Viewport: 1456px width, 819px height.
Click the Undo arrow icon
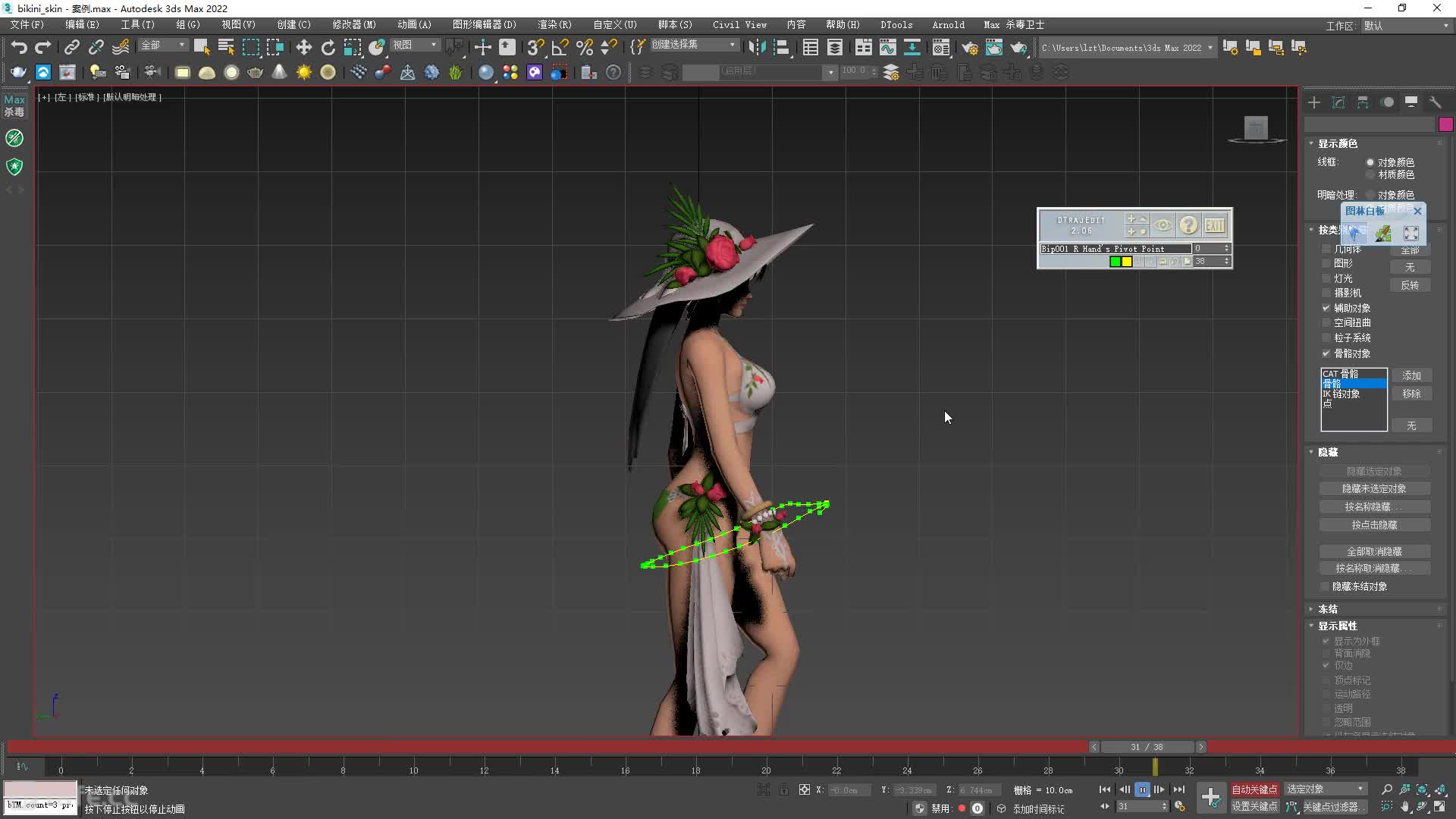tap(19, 47)
